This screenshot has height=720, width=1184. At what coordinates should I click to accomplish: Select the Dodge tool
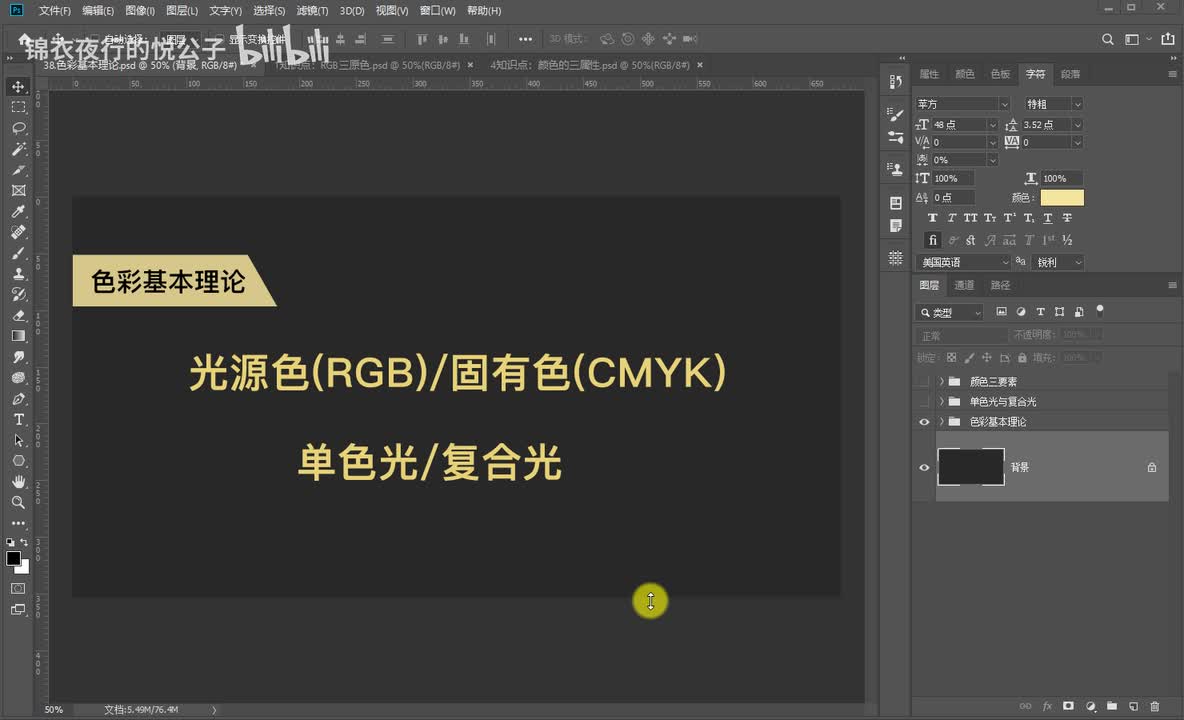click(x=18, y=377)
